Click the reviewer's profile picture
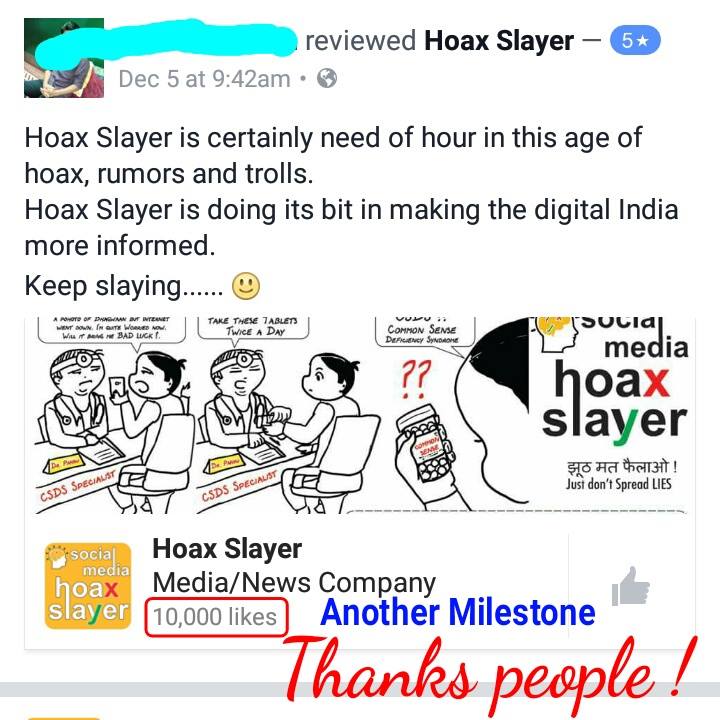This screenshot has height=720, width=720. (x=64, y=58)
